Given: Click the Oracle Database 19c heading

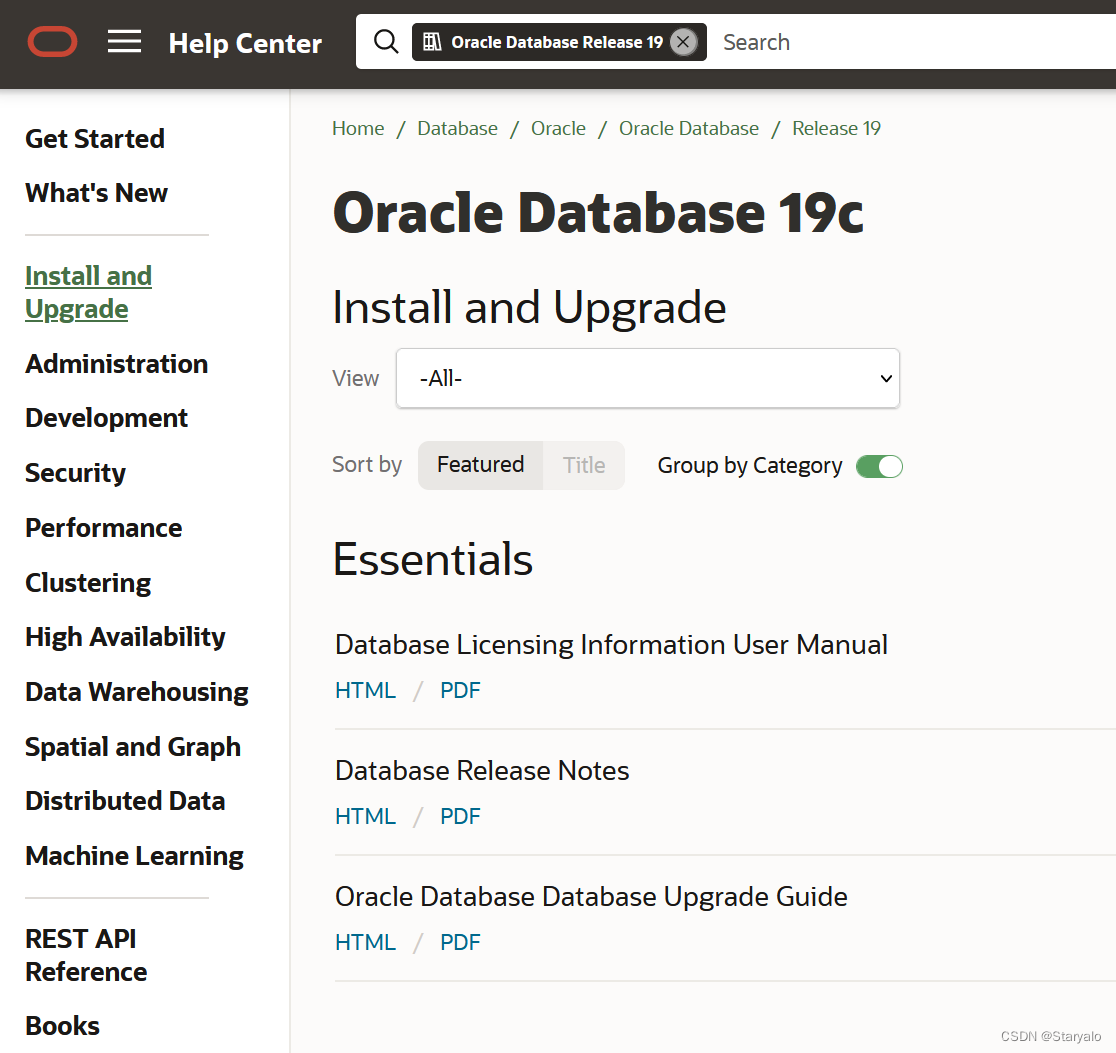Looking at the screenshot, I should click(598, 213).
